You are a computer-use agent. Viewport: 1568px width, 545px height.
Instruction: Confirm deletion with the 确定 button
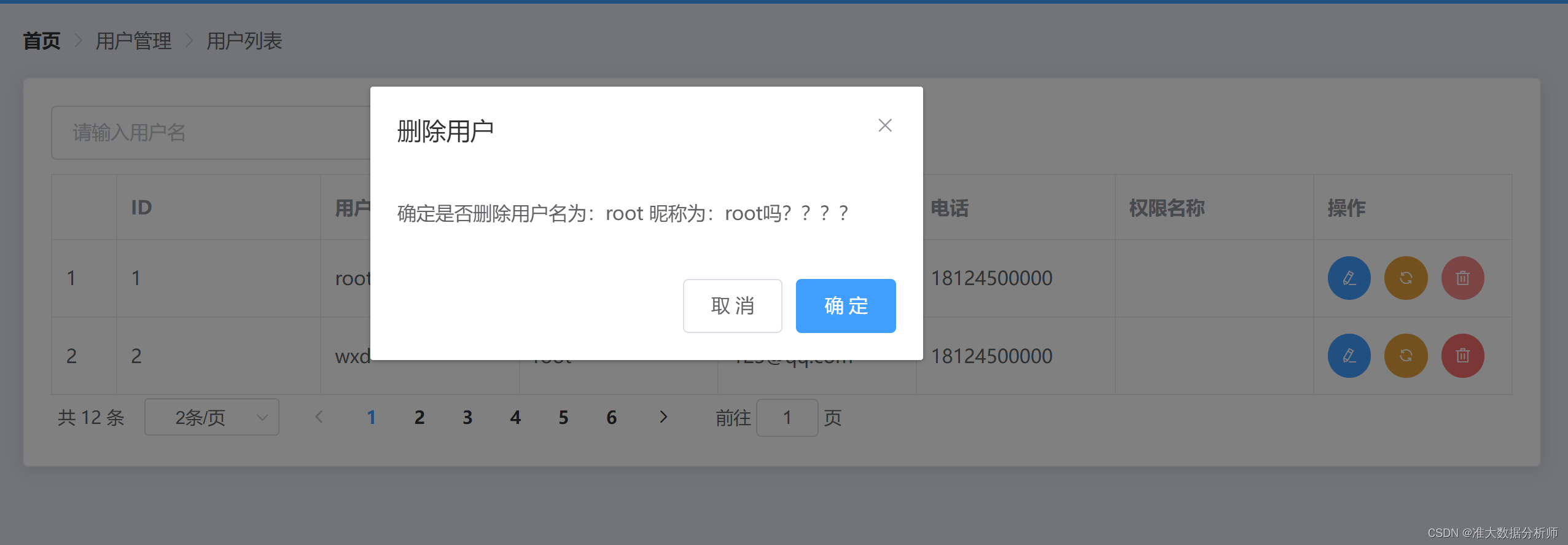pyautogui.click(x=846, y=306)
